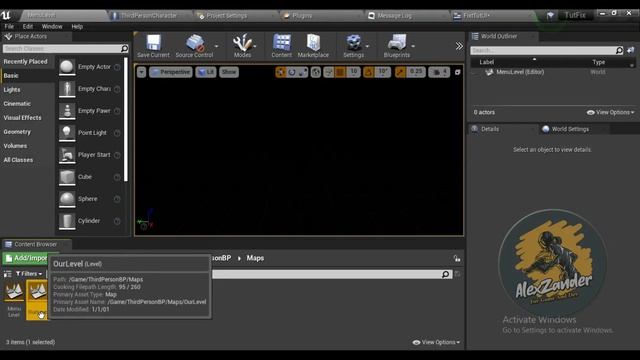Select the Visual Effects category
This screenshot has height=360, width=640.
coord(22,118)
